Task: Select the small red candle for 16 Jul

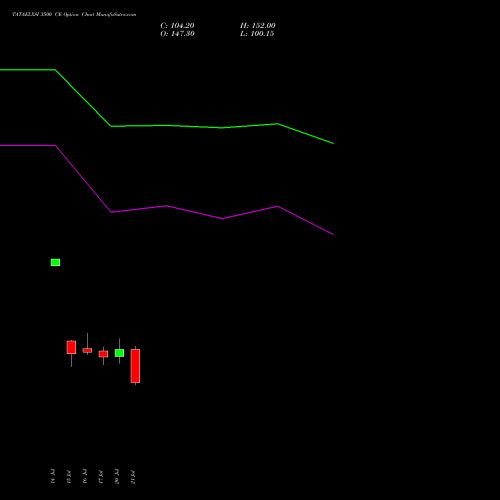Action: pos(87,350)
